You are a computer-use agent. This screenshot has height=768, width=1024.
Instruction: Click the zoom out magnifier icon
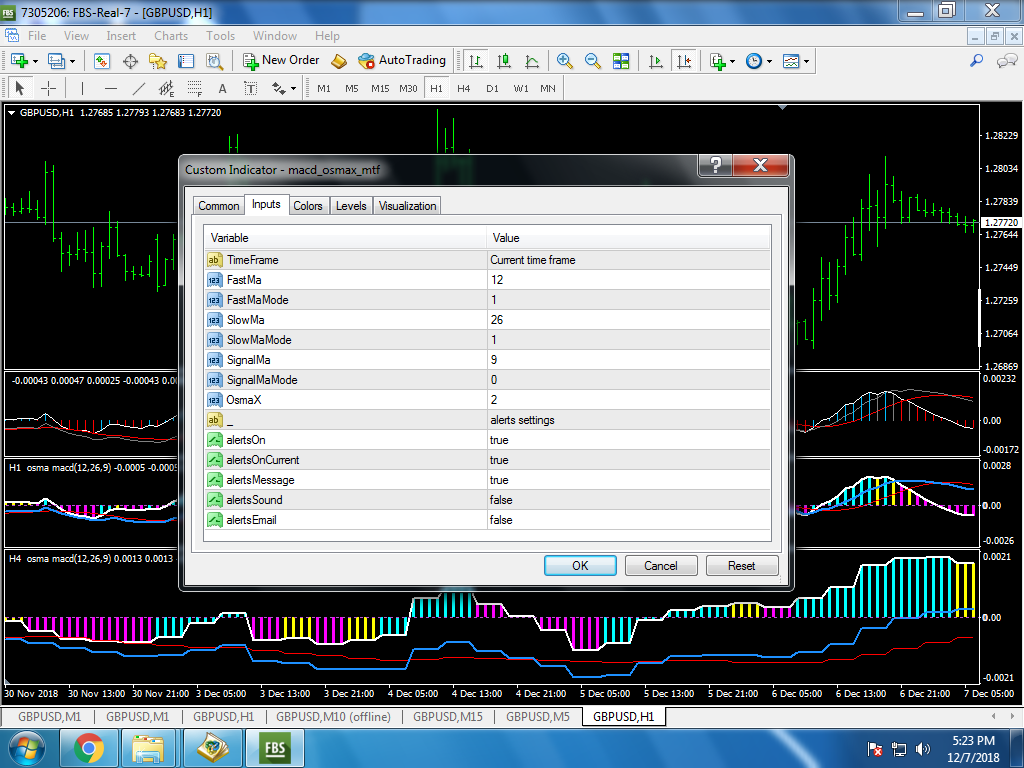tap(593, 61)
